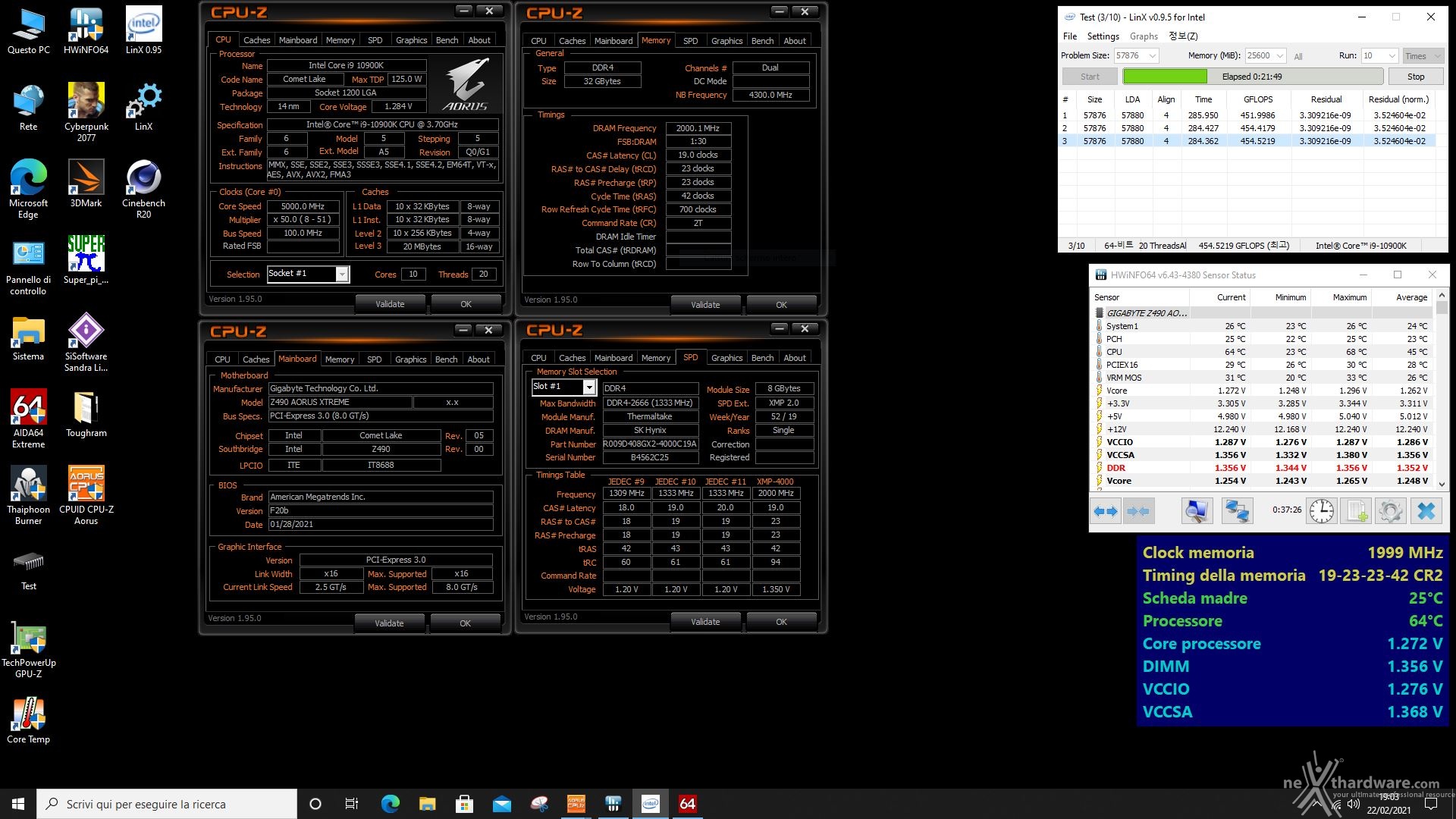Image resolution: width=1456 pixels, height=819 pixels.
Task: Launch TechPowerUp GPU-Z from the desktop
Action: (x=28, y=649)
